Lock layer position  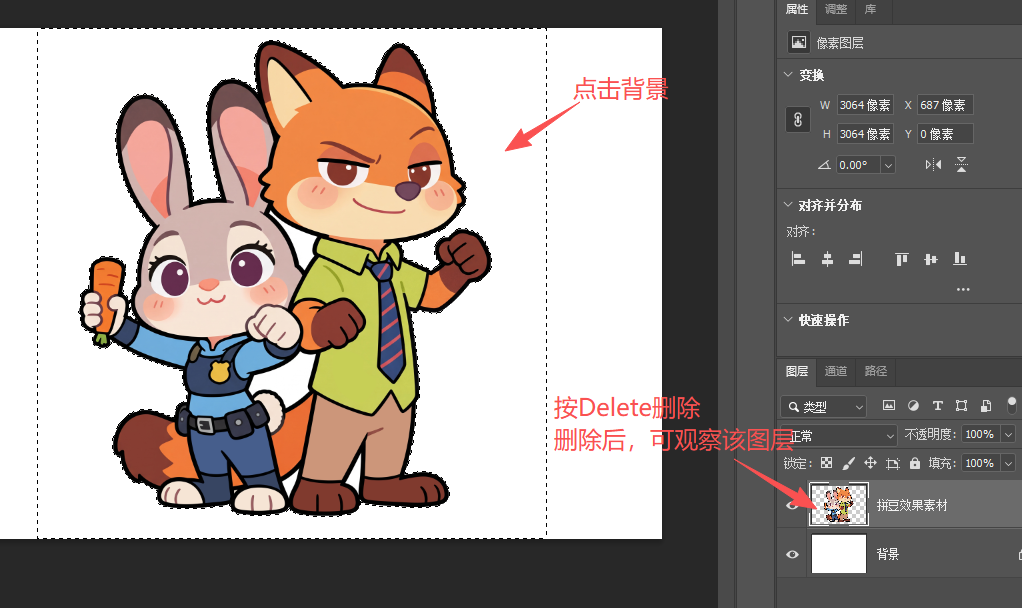pos(870,463)
